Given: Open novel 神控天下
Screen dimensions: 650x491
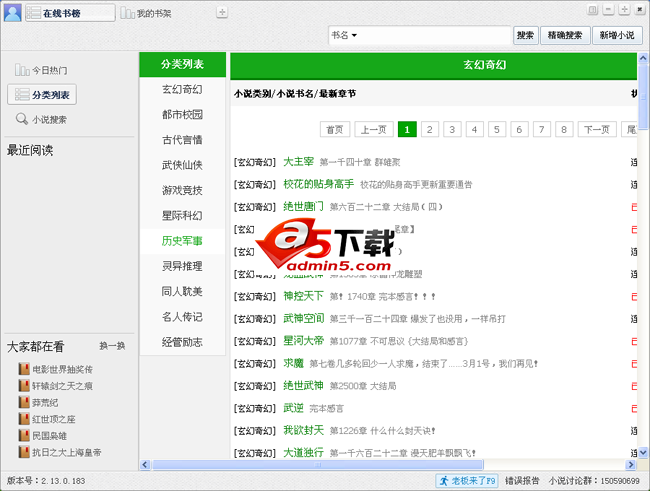Looking at the screenshot, I should pyautogui.click(x=303, y=296).
